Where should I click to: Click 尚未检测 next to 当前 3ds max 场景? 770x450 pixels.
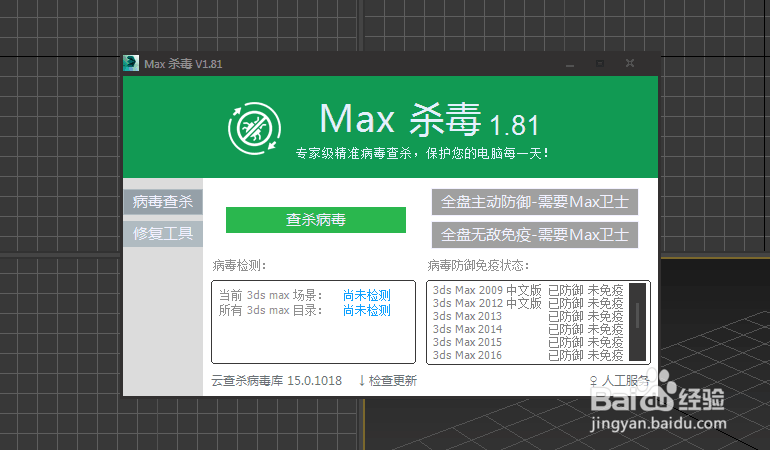[367, 295]
